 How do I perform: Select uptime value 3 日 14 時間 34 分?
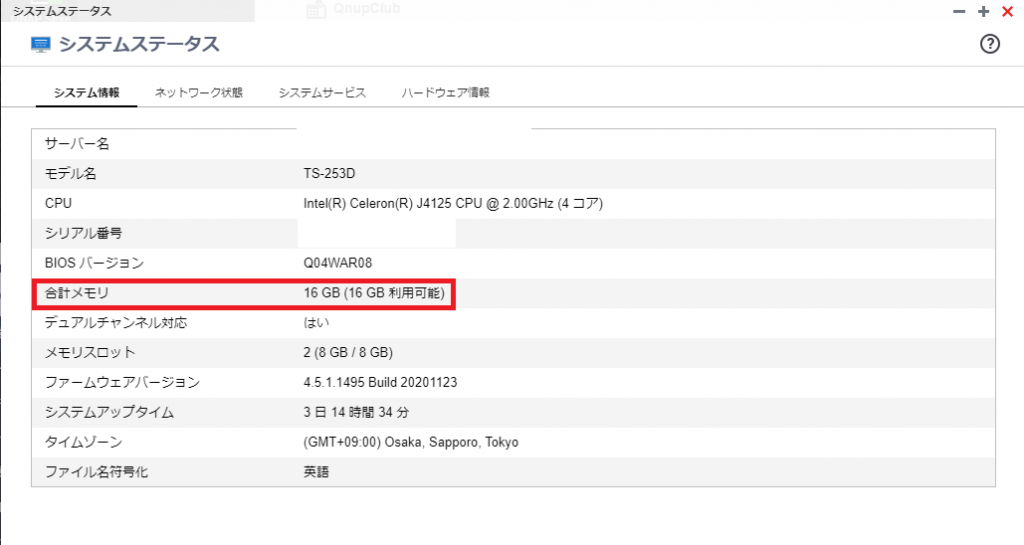pos(357,413)
